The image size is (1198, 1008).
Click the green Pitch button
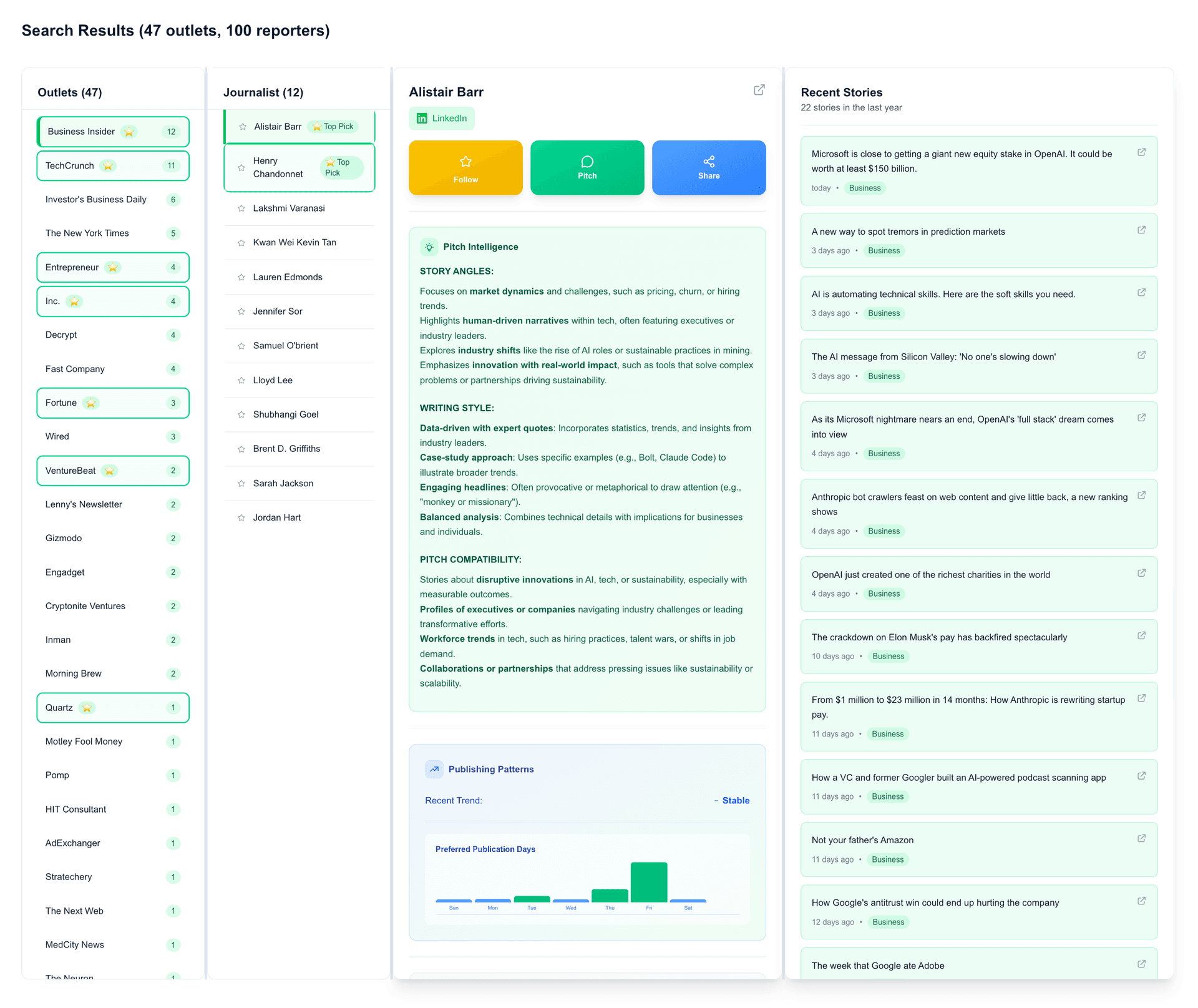(x=587, y=168)
